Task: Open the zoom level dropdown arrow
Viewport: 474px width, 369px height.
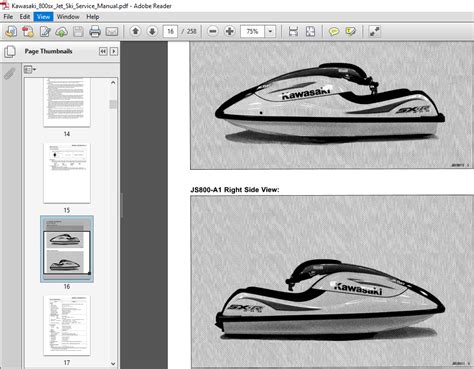Action: coord(270,32)
